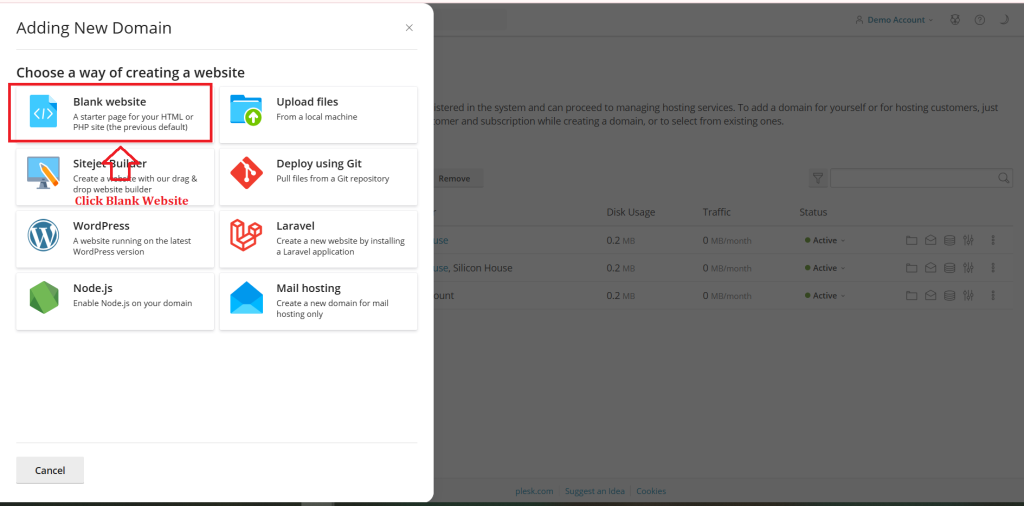Click the Sitejet Builder monitor icon
The width and height of the screenshot is (1024, 506).
click(x=43, y=173)
